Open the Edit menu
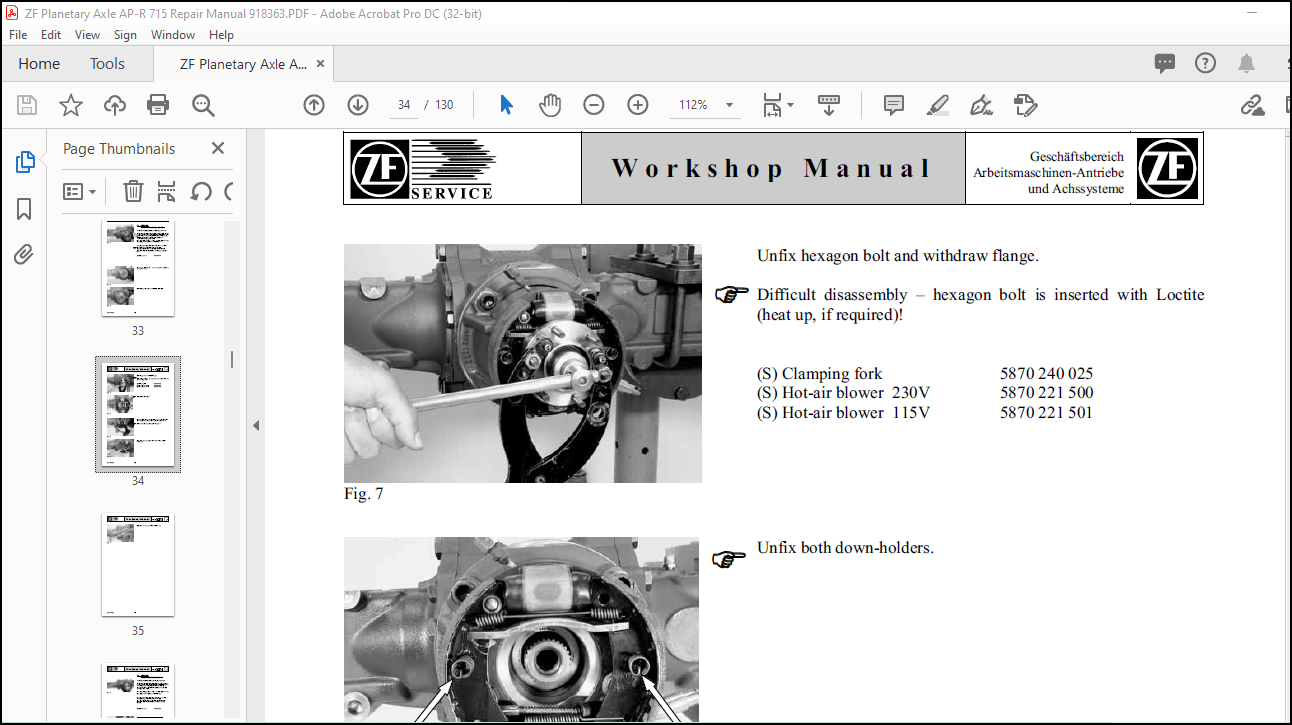This screenshot has width=1292, height=725. click(51, 34)
